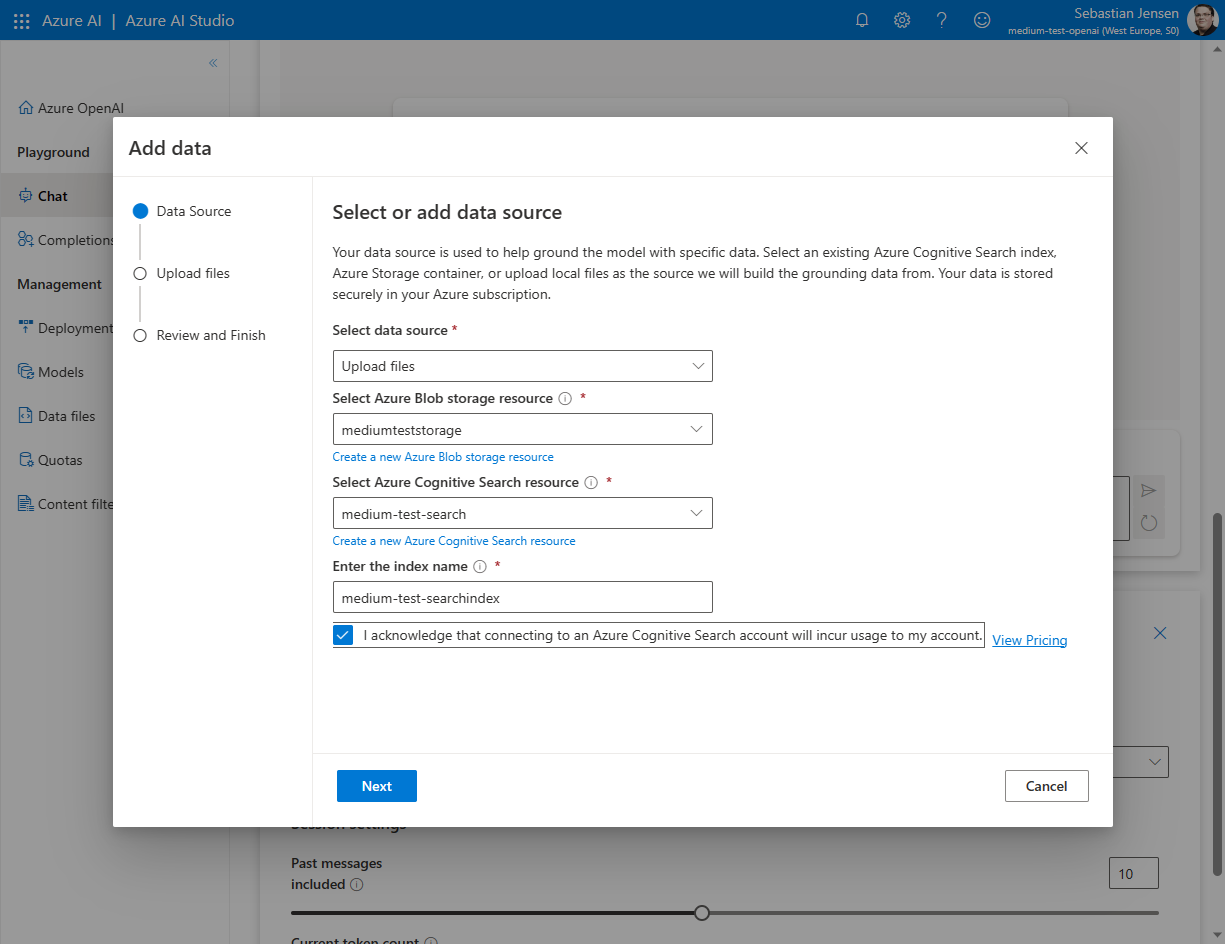Click the index name text field
The height and width of the screenshot is (944, 1225).
[522, 598]
